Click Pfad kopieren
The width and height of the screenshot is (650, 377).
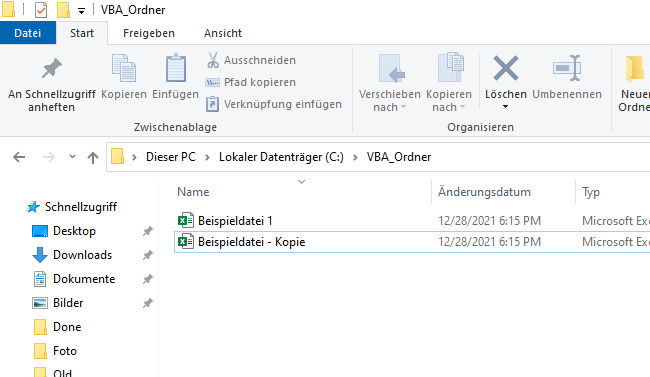(251, 82)
